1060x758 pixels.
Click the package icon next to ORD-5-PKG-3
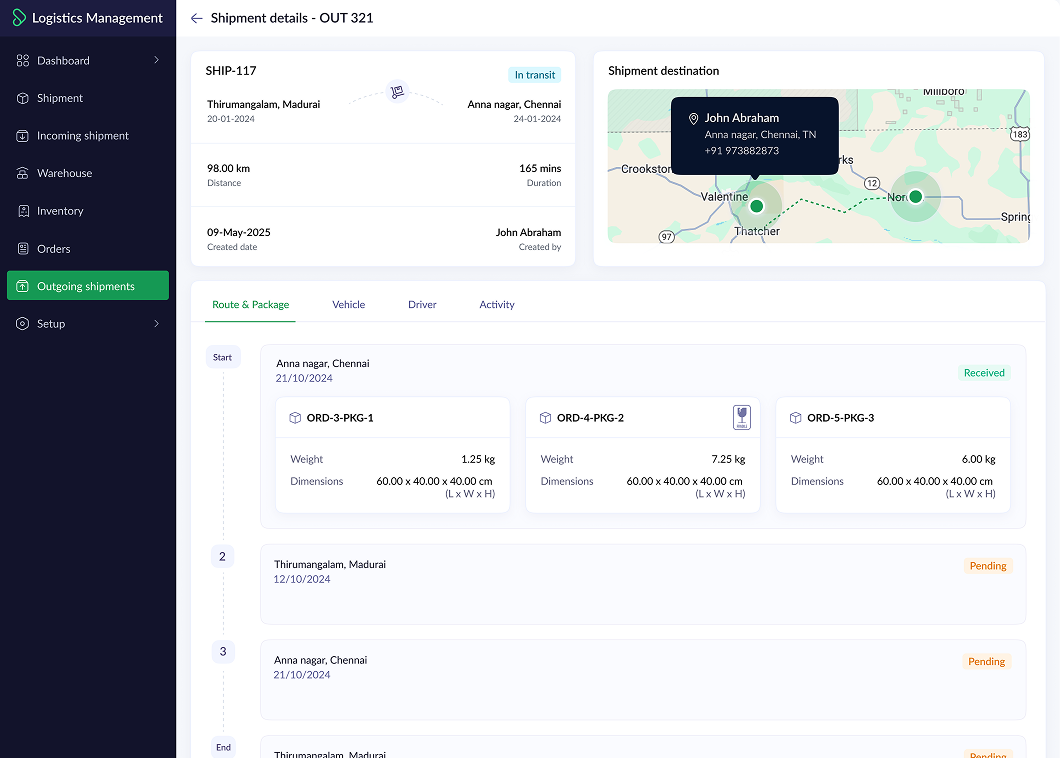(796, 418)
